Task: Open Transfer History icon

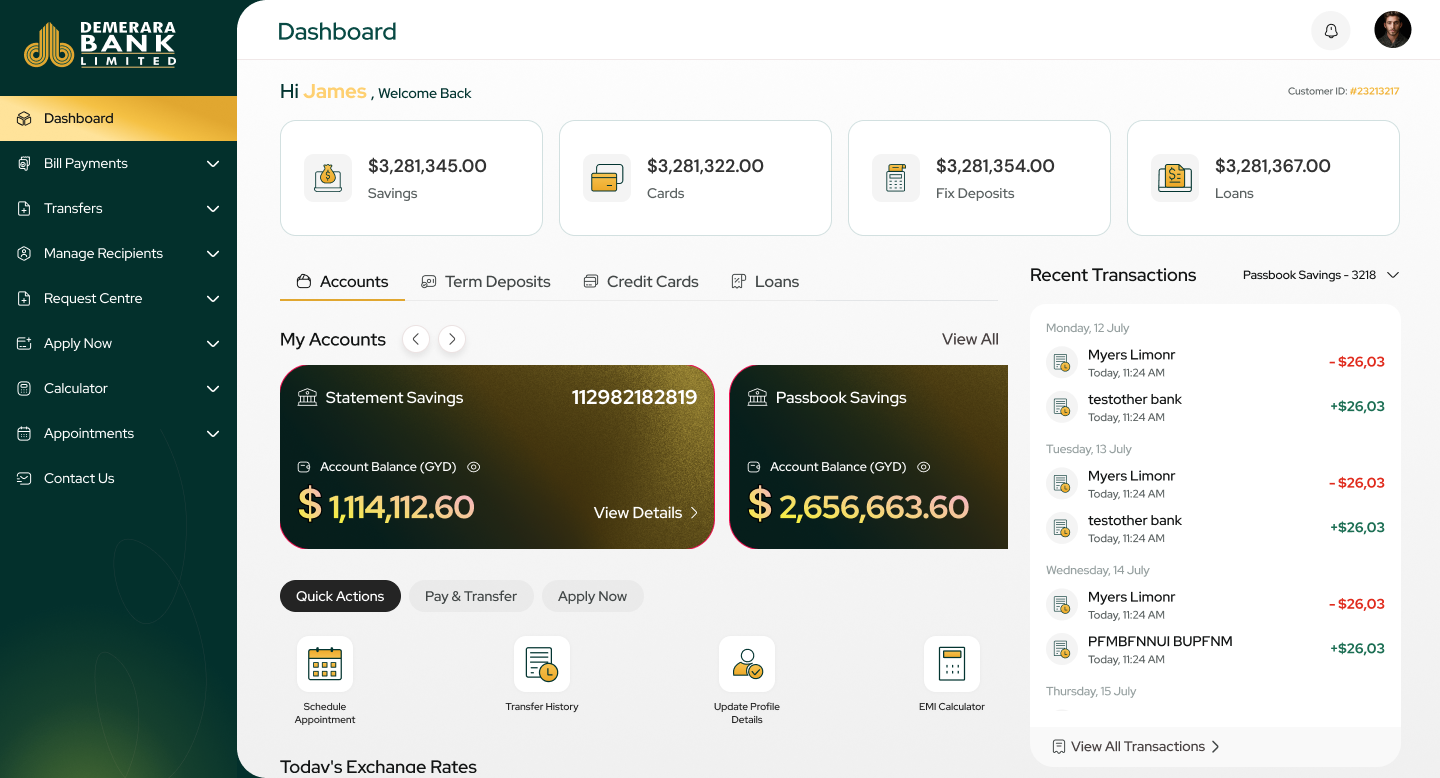Action: coord(542,664)
